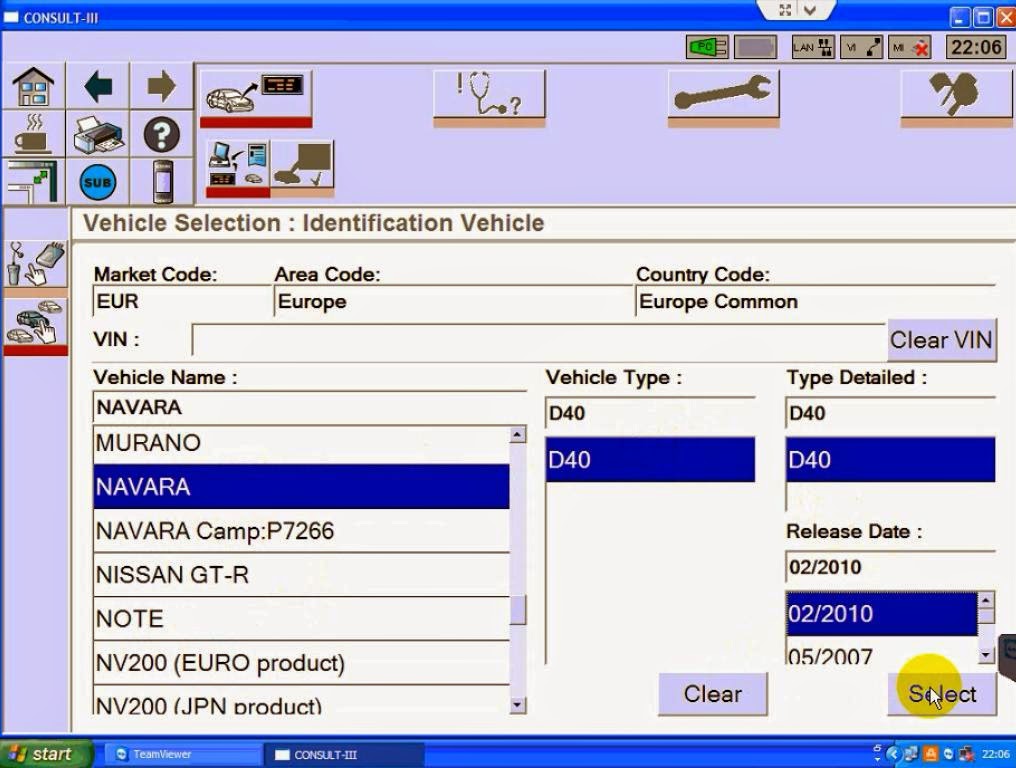
Task: Open the hammer maintenance tools icon
Action: [x=956, y=97]
